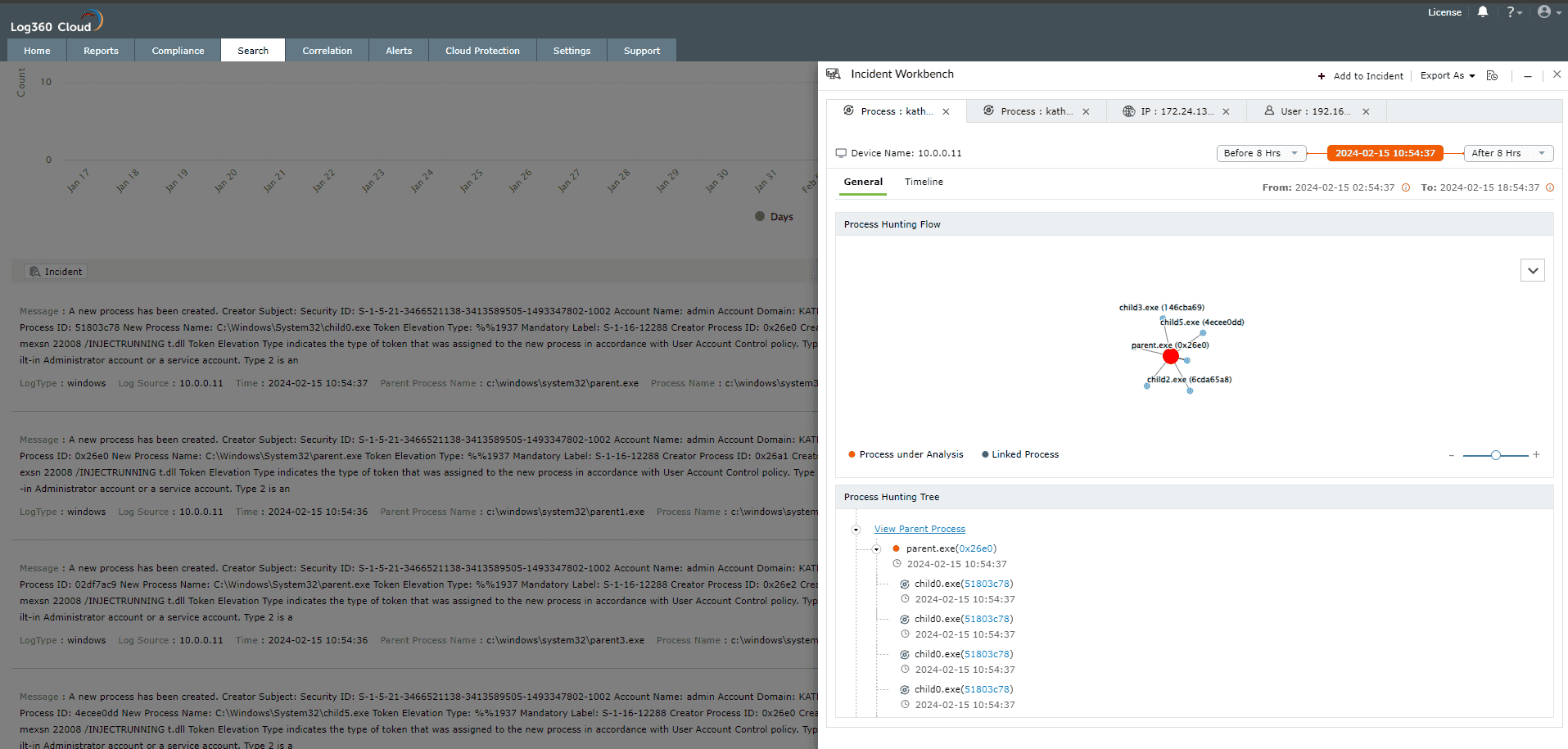Toggle the Process under Analysis legend
1568x749 pixels.
click(x=906, y=454)
